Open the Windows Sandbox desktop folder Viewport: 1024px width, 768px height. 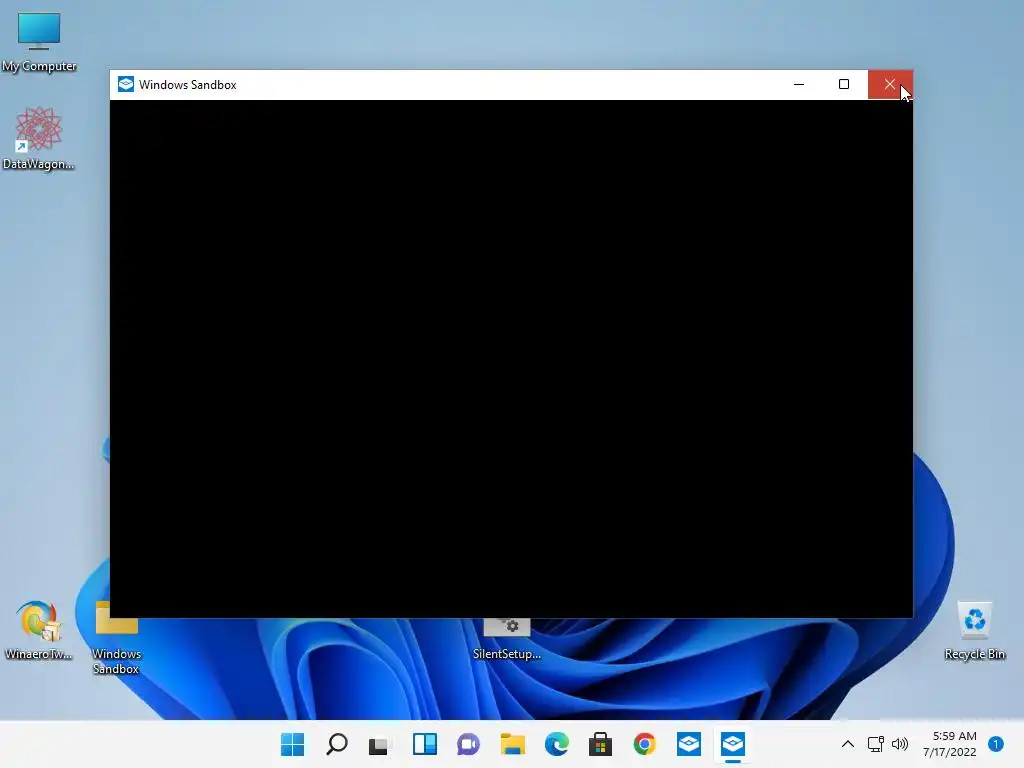[x=116, y=639]
